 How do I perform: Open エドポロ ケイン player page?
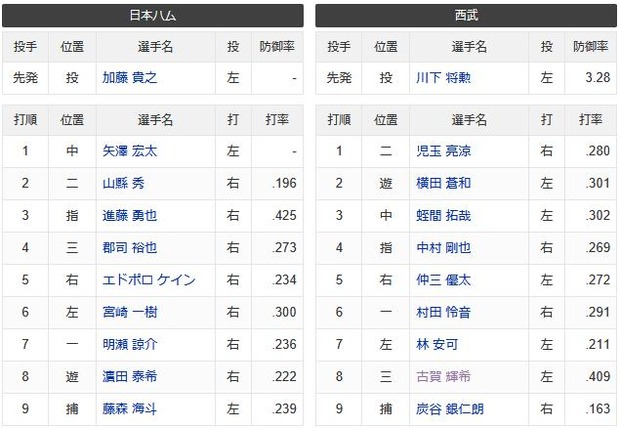click(149, 280)
